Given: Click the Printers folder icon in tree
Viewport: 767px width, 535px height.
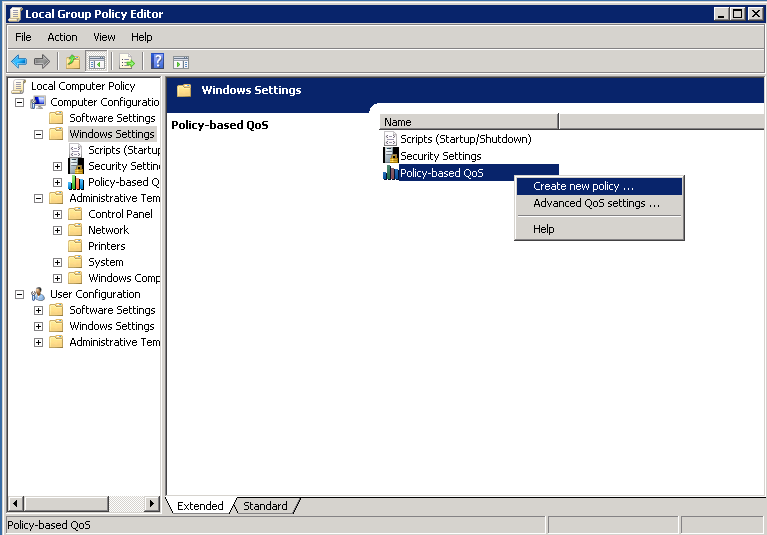Looking at the screenshot, I should click(75, 246).
